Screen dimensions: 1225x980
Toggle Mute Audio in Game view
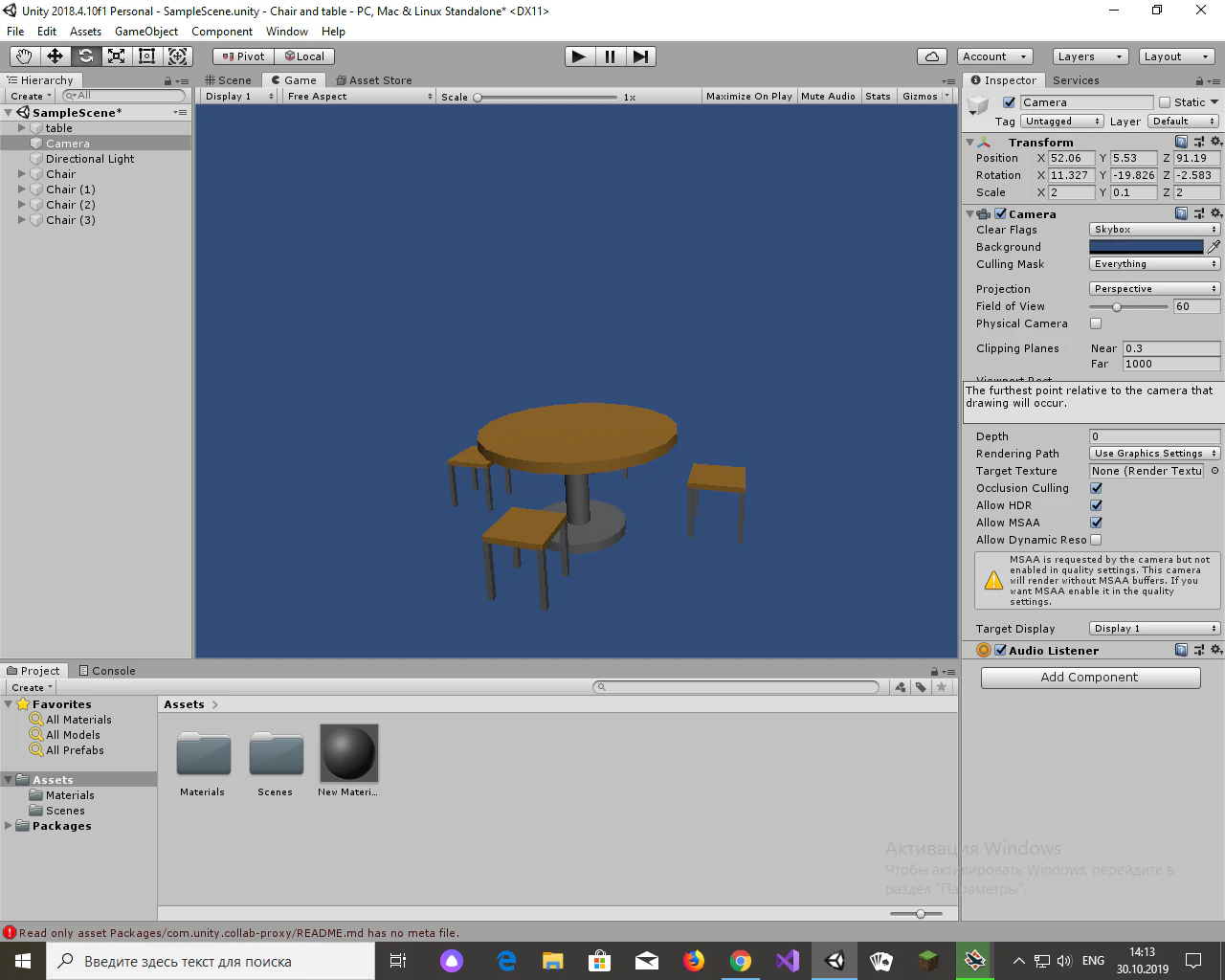point(828,97)
